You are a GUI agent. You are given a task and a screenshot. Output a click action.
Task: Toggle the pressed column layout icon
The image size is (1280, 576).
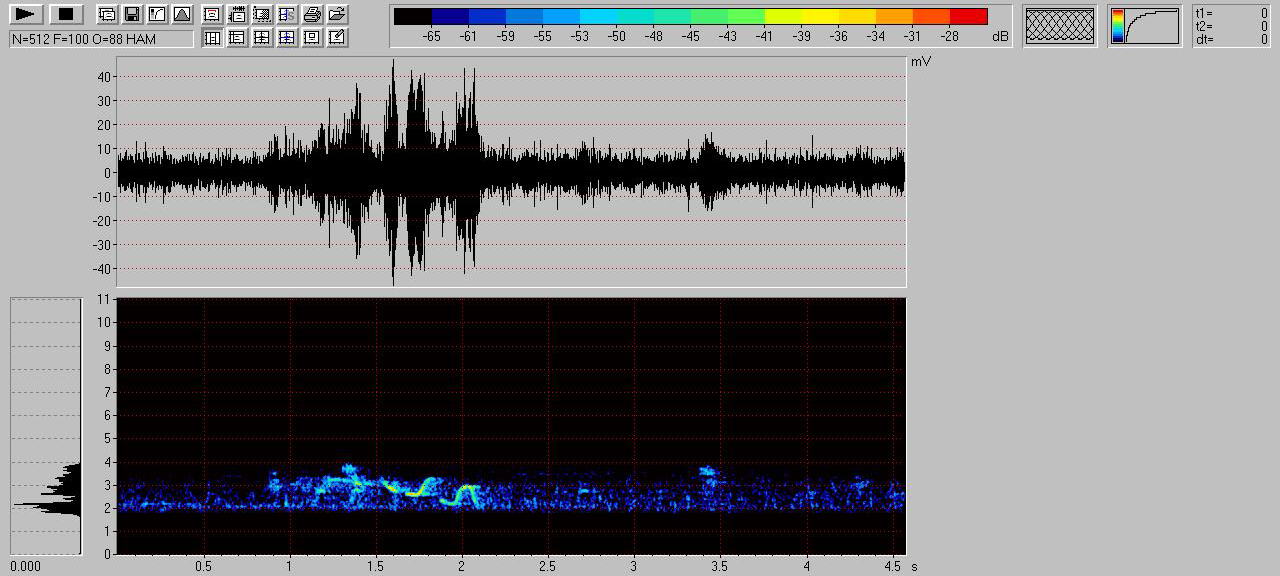click(x=213, y=38)
